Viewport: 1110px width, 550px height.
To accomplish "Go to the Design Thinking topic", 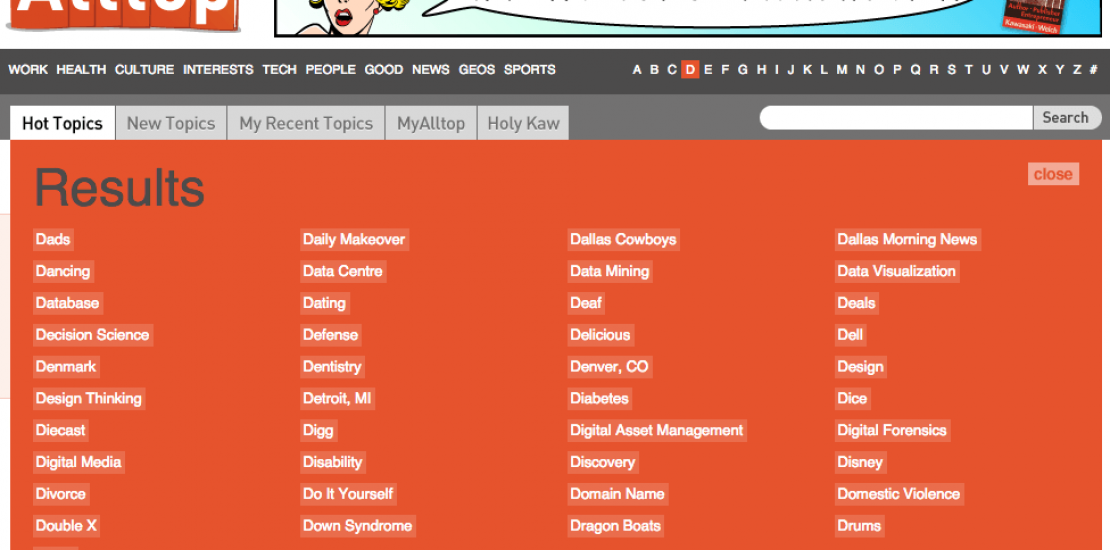I will 89,398.
